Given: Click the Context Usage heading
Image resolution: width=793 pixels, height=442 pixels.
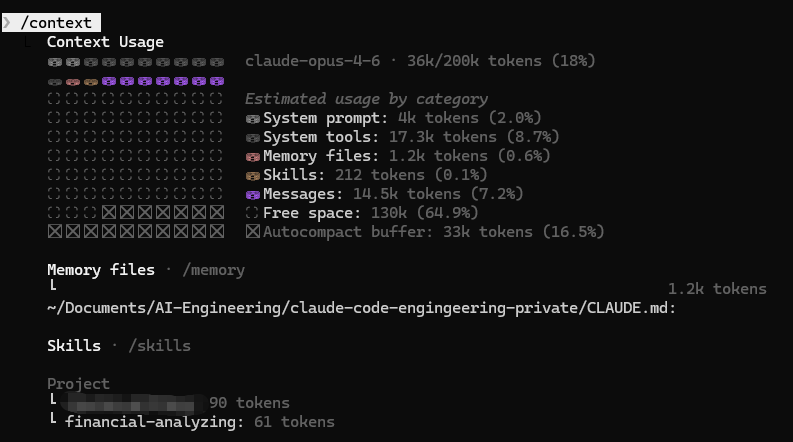Looking at the screenshot, I should 105,42.
